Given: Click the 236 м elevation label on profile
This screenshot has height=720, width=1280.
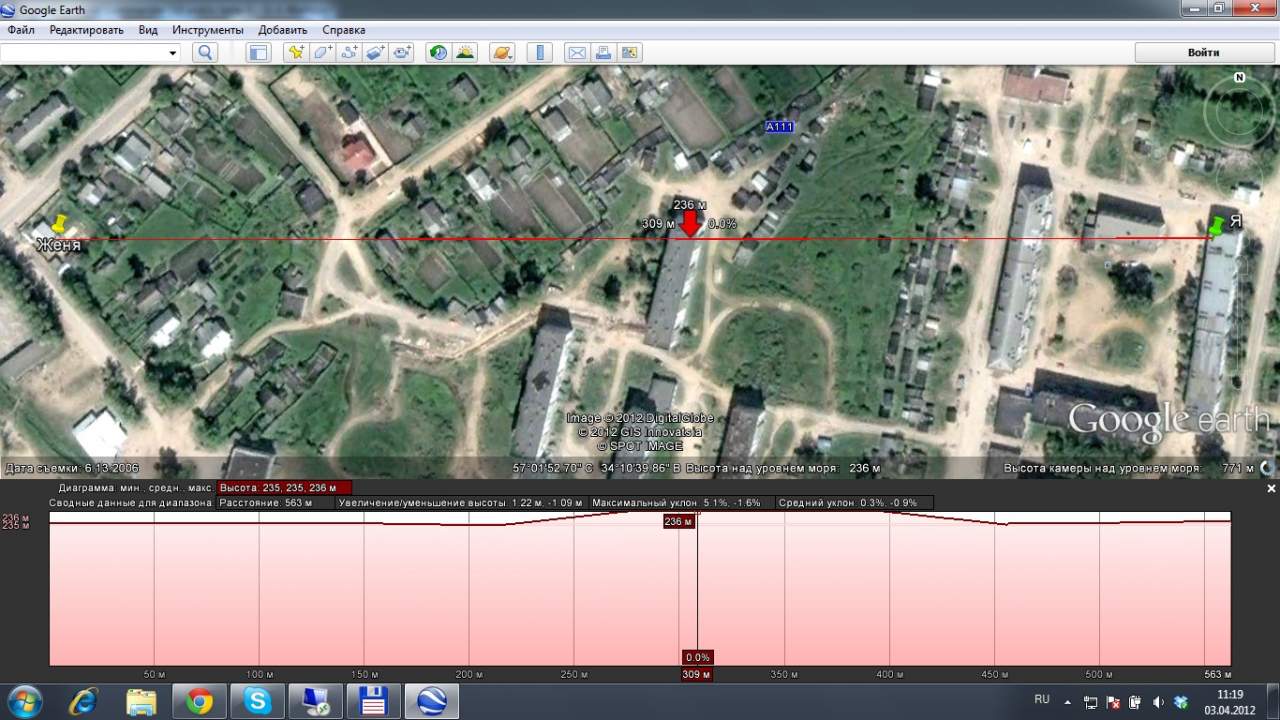Looking at the screenshot, I should (x=679, y=522).
